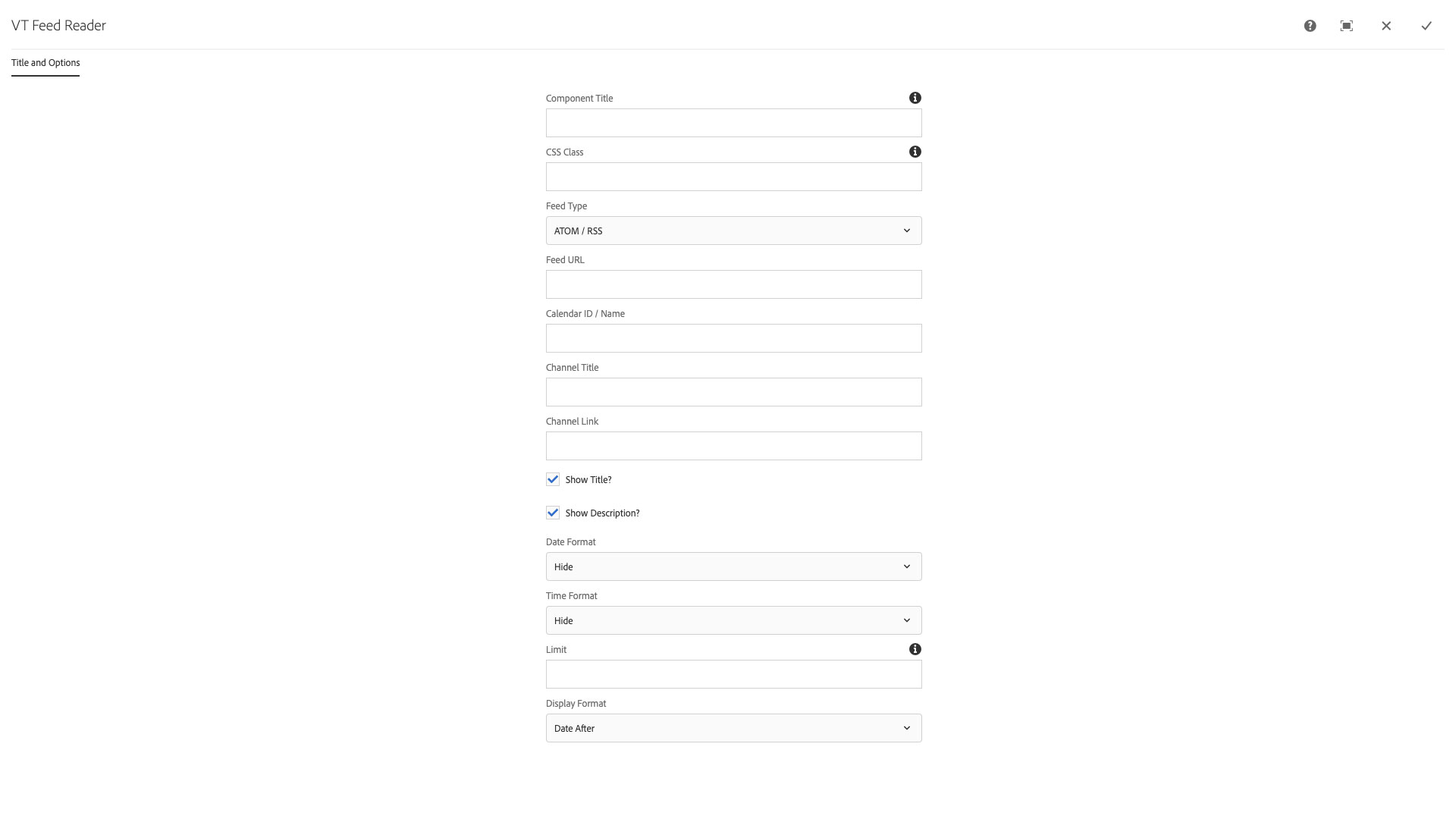Screen dimensions: 1456x819
Task: Open the Feed Type dropdown
Action: (733, 231)
